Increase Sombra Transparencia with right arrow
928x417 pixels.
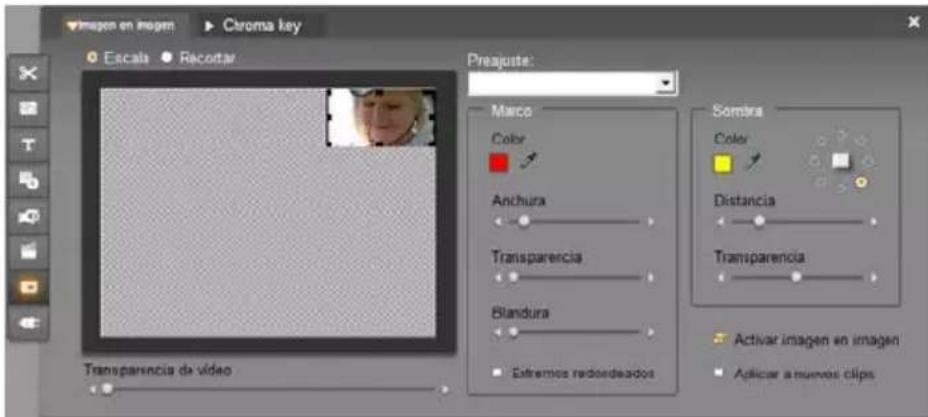click(874, 277)
